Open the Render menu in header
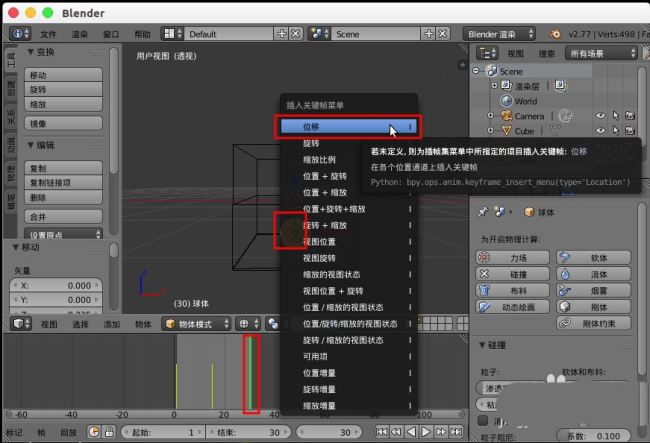650x443 pixels. coord(79,34)
